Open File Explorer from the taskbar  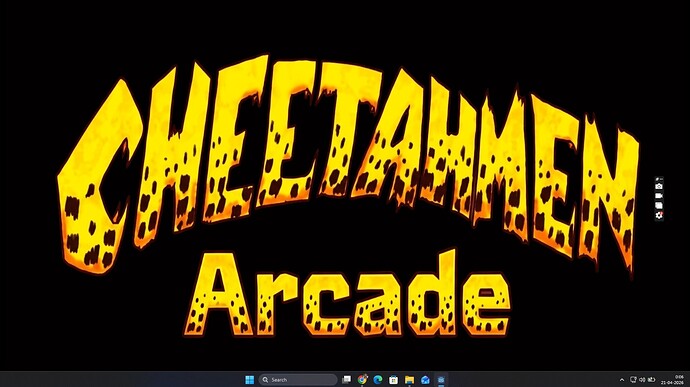(x=409, y=380)
